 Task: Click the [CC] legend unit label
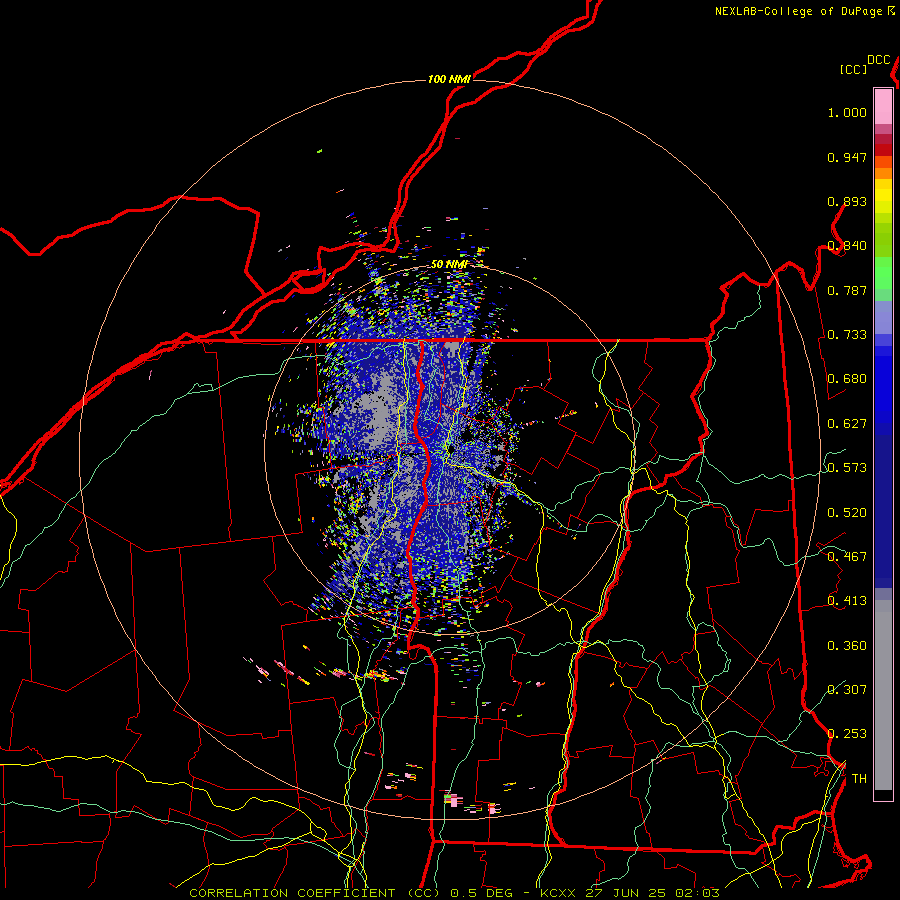853,69
